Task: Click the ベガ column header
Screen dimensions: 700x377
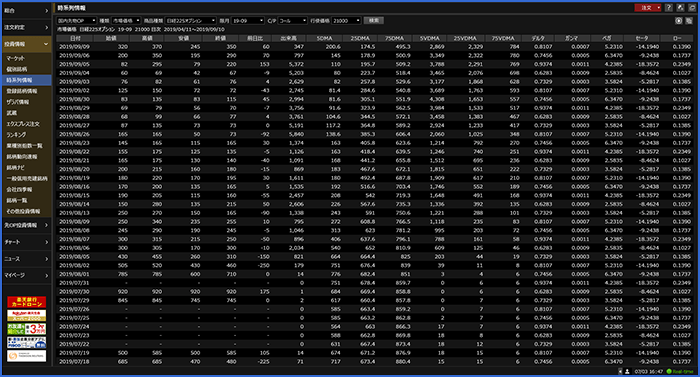Action: (x=607, y=38)
